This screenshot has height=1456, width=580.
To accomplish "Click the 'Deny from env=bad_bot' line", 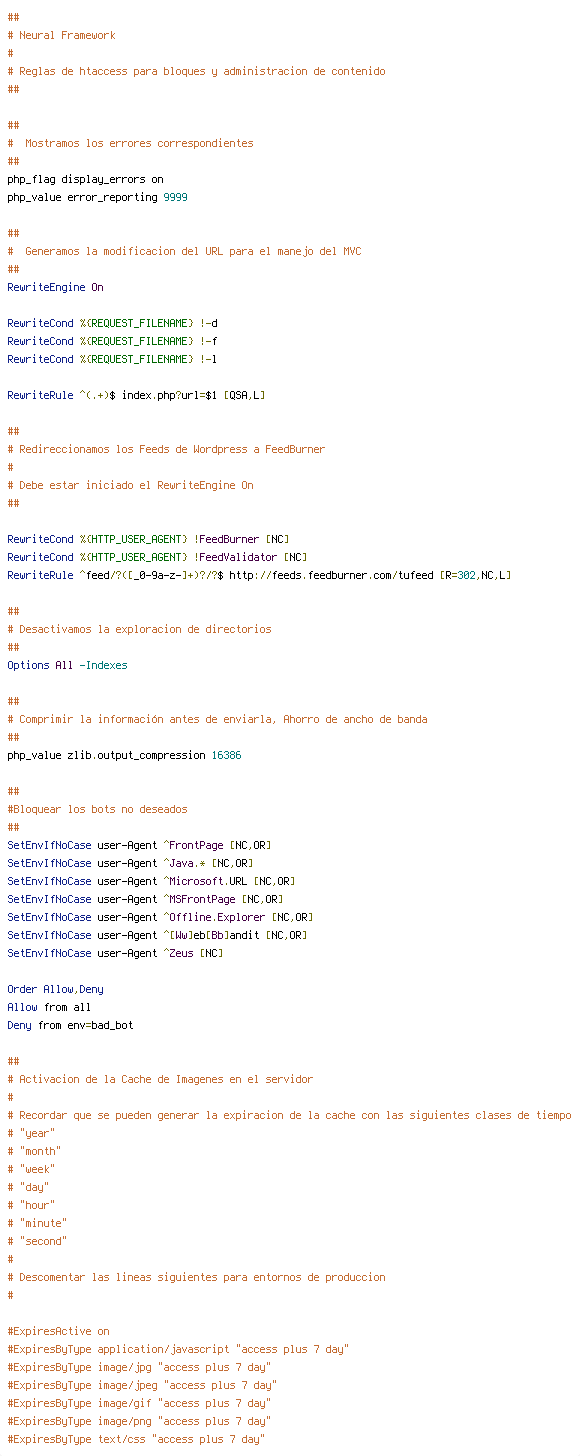I will click(70, 1025).
